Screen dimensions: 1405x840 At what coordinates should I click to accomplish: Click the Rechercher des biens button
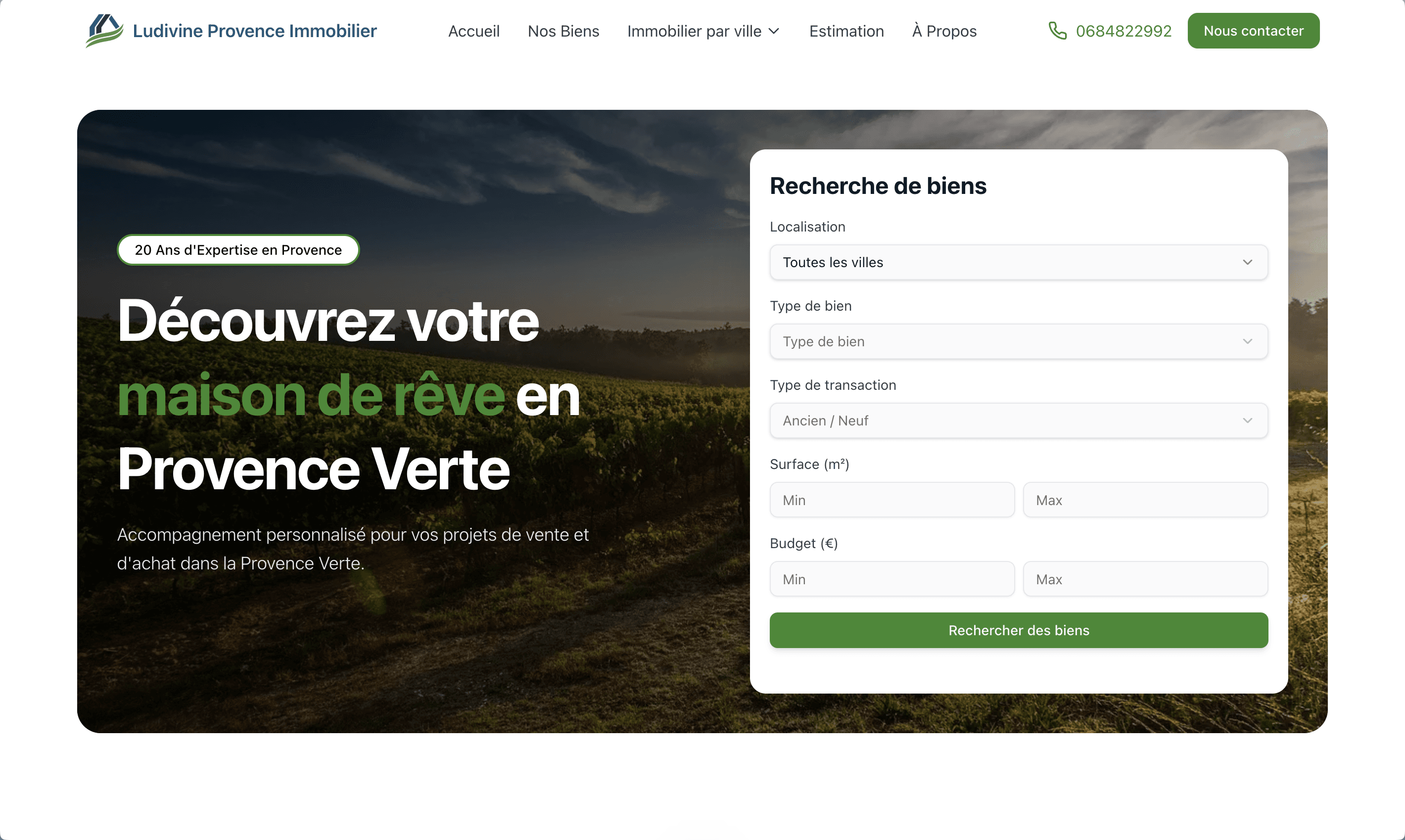click(x=1018, y=630)
